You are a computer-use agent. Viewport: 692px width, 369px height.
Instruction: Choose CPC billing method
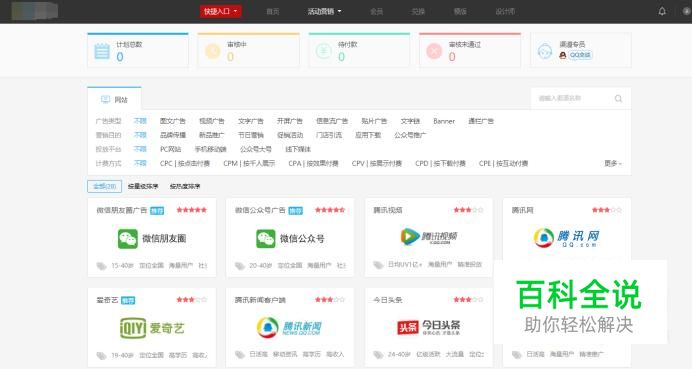point(185,163)
